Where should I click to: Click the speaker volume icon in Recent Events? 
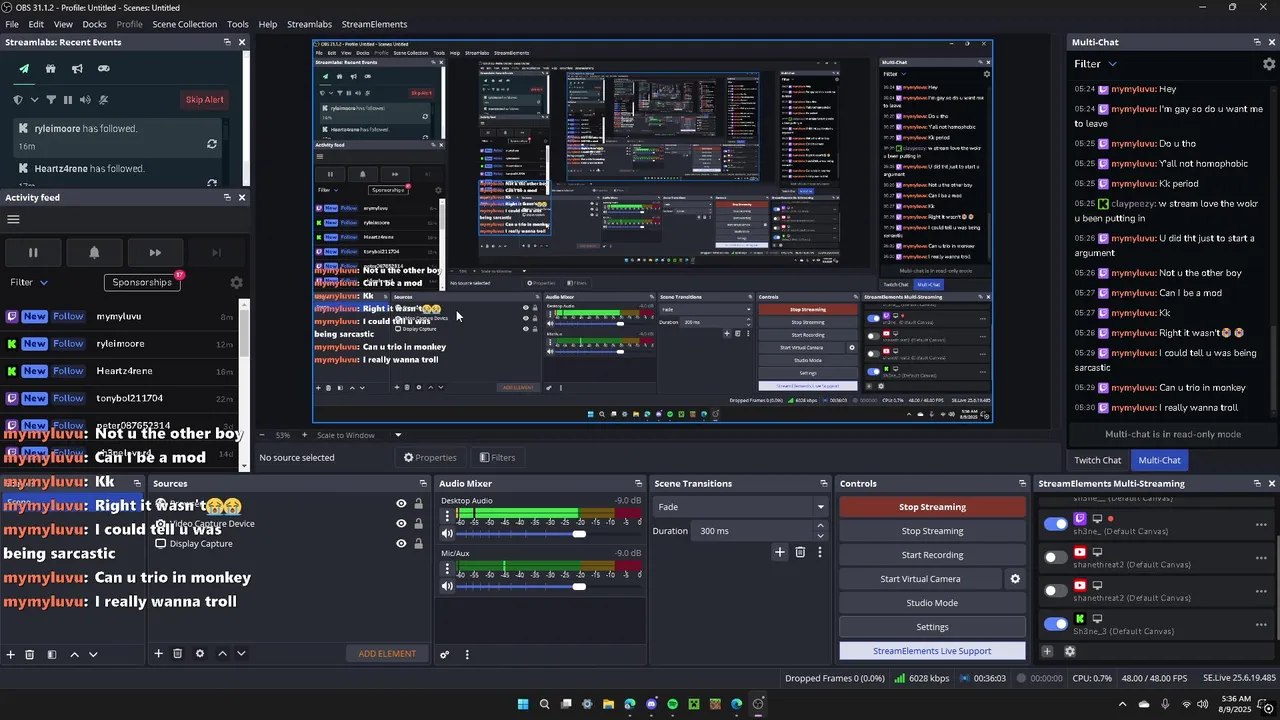point(85,100)
